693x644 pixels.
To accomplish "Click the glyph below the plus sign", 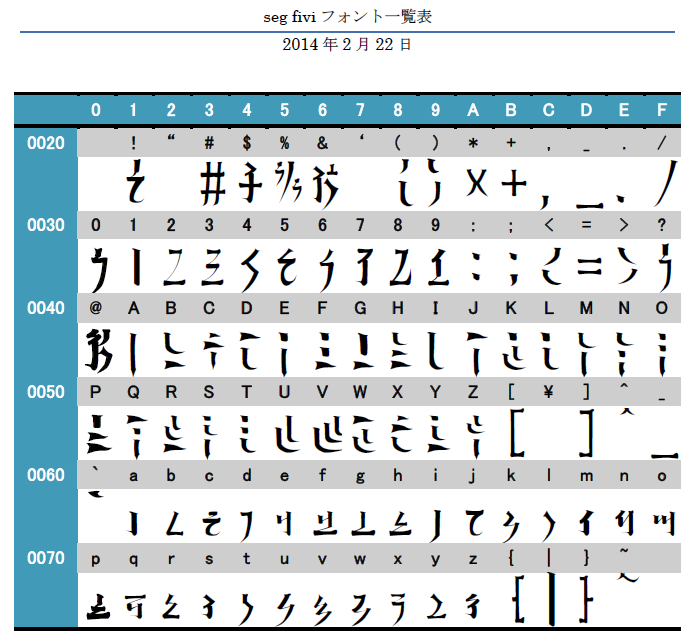I will coord(514,183).
